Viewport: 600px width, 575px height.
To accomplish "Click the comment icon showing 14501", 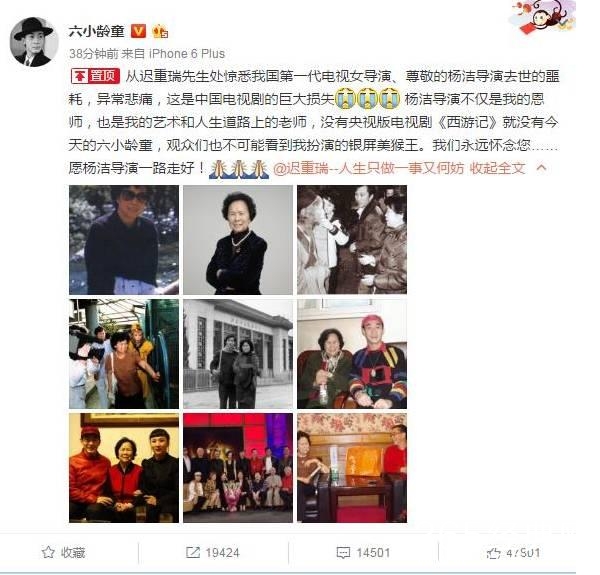I will point(343,552).
